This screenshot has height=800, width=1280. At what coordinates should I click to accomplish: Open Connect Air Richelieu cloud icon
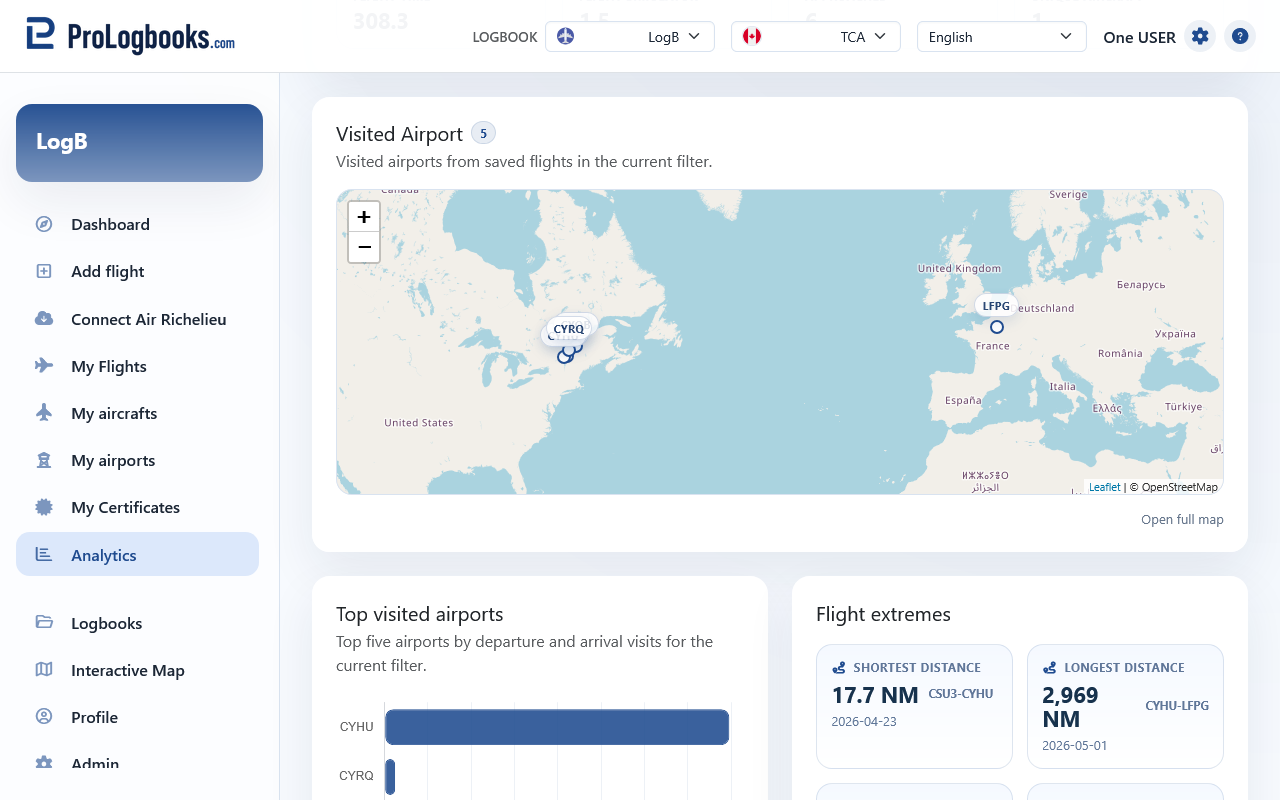[x=44, y=319]
